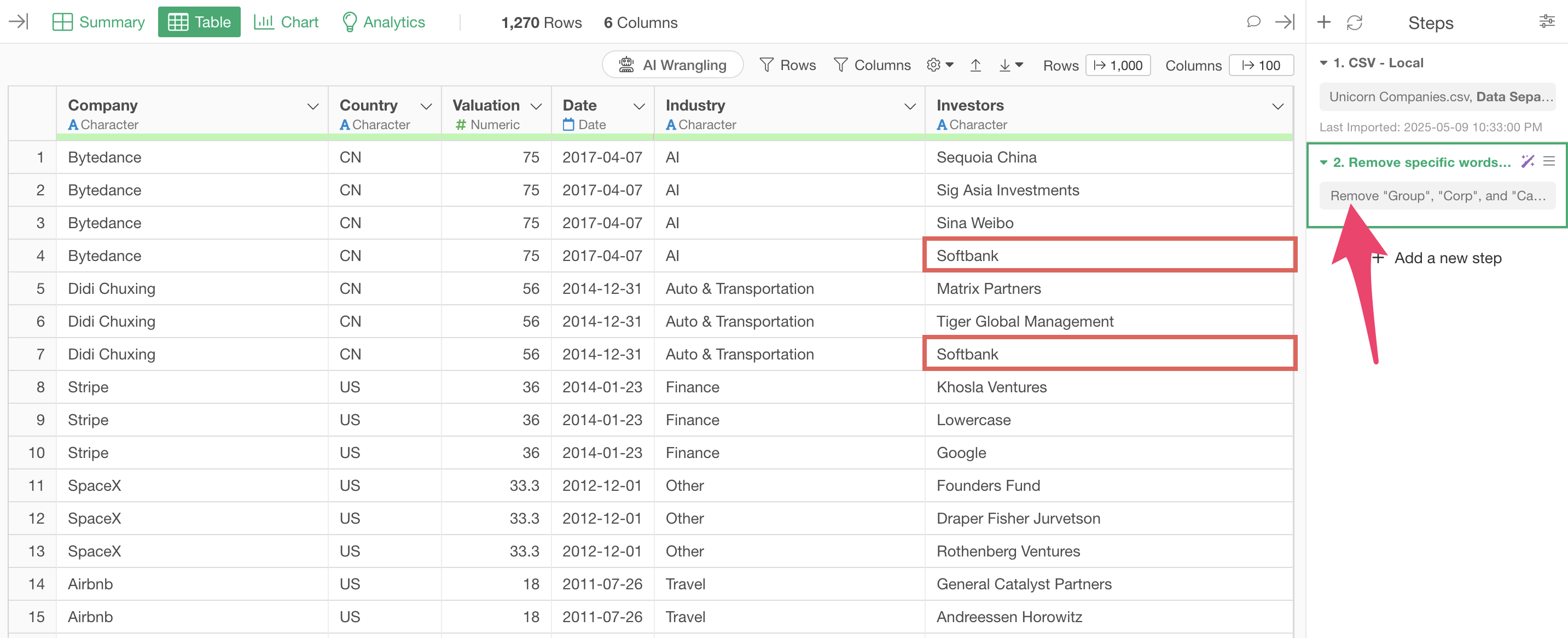Edit the Rows limit 1,000 field
The image size is (1568, 638).
1118,65
